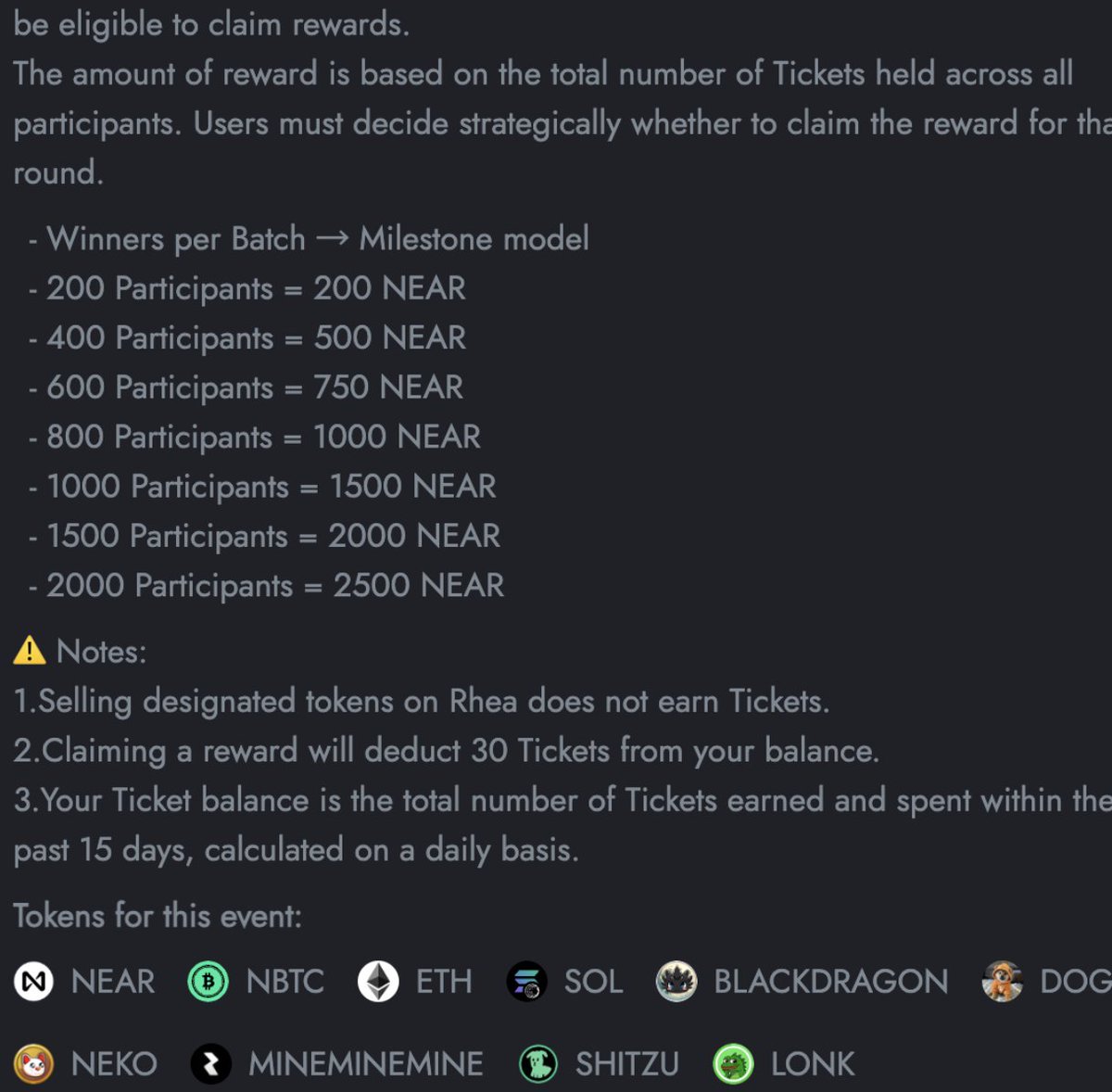The image size is (1112, 1092).
Task: Click the LONK frog icon
Action: [733, 1063]
